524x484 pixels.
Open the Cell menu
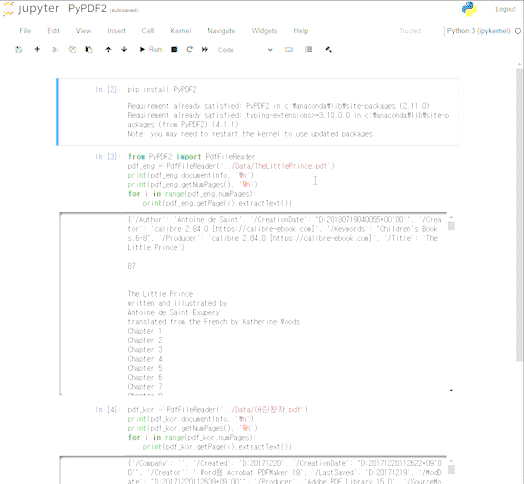click(x=148, y=31)
